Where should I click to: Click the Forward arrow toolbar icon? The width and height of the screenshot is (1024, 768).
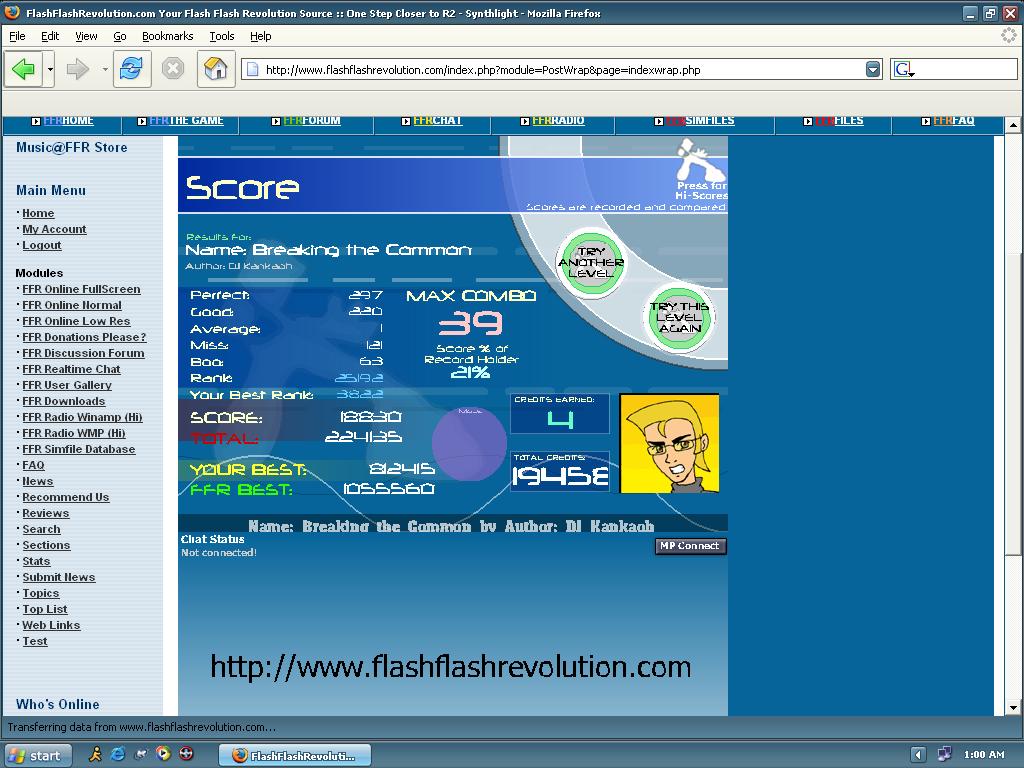pos(78,69)
